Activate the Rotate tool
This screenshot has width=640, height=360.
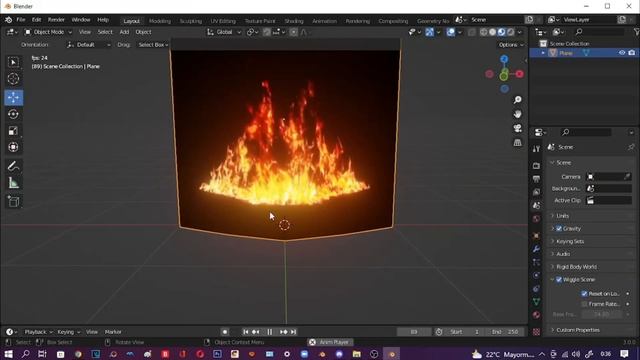click(13, 114)
